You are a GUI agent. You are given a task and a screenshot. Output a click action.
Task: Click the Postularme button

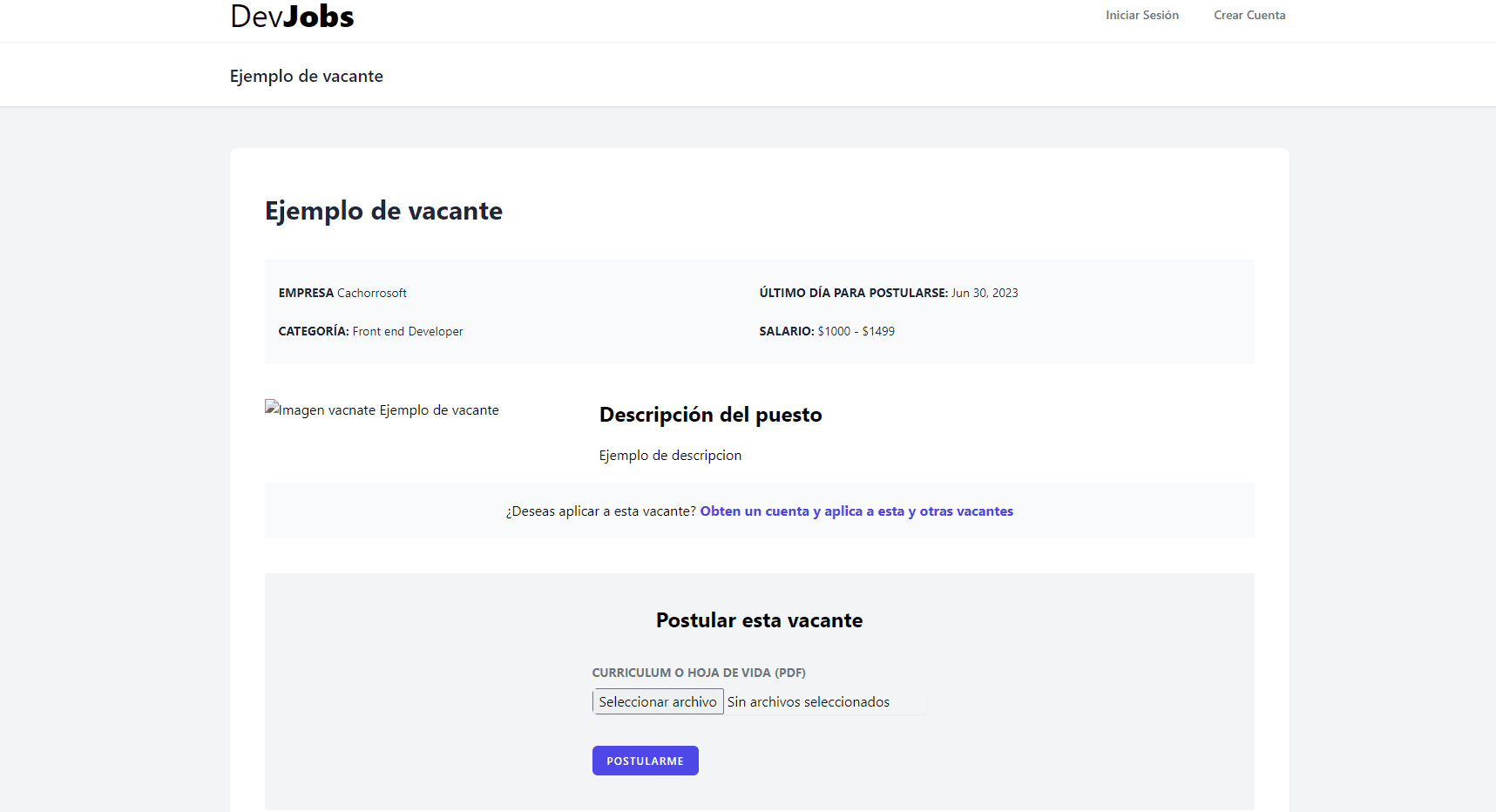pyautogui.click(x=645, y=761)
